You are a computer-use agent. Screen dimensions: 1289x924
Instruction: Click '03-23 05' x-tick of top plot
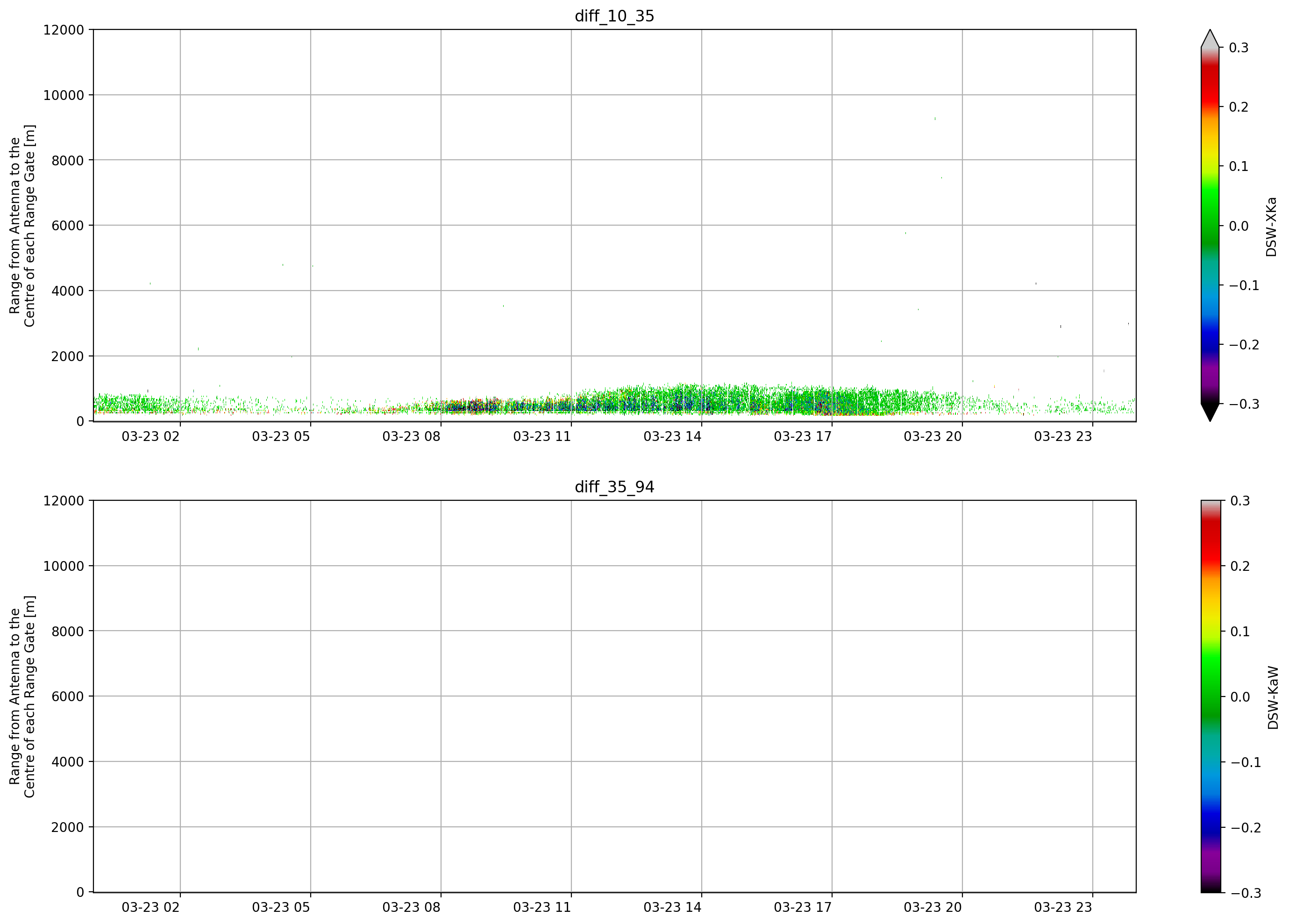[281, 436]
